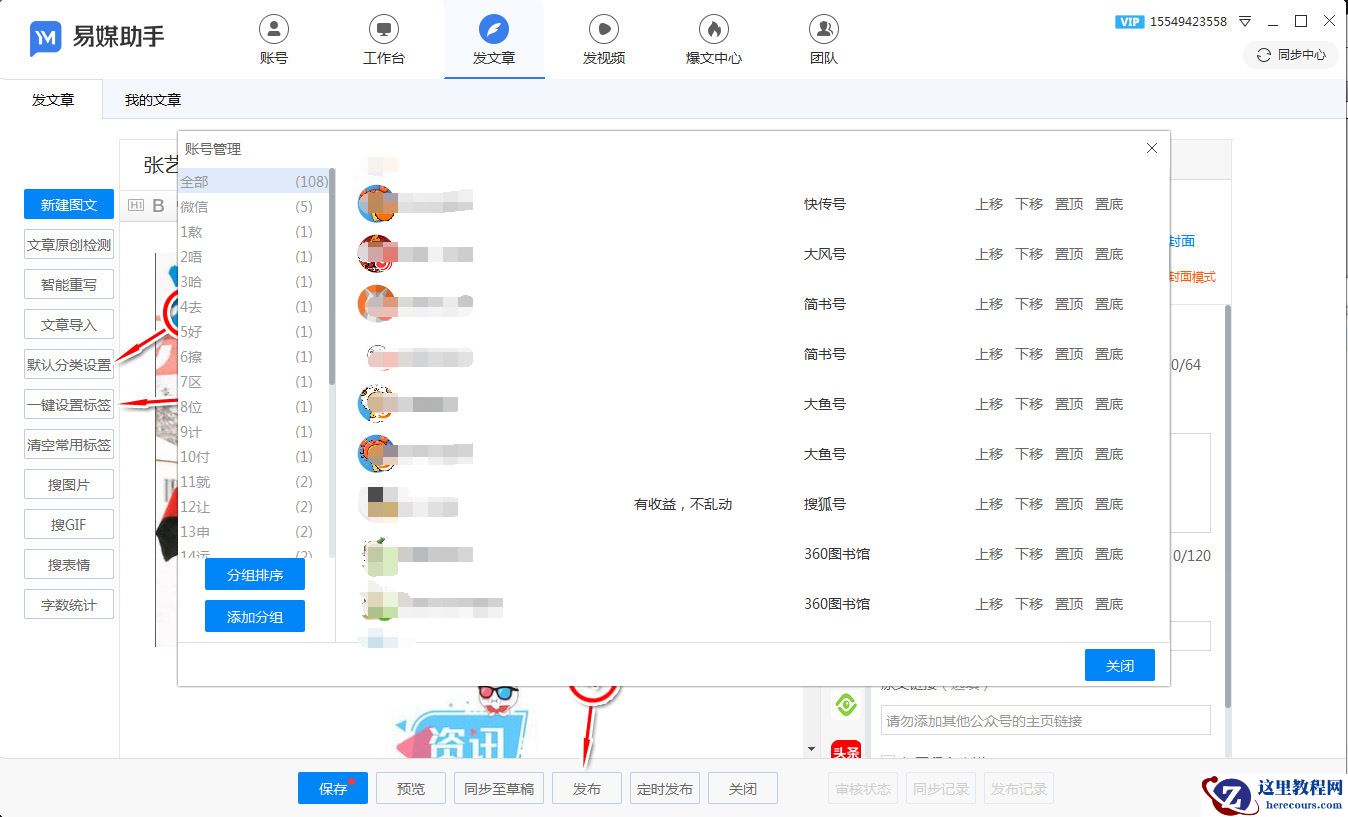The image size is (1348, 817).
Task: Click the 字数统计 word count button
Action: point(69,604)
